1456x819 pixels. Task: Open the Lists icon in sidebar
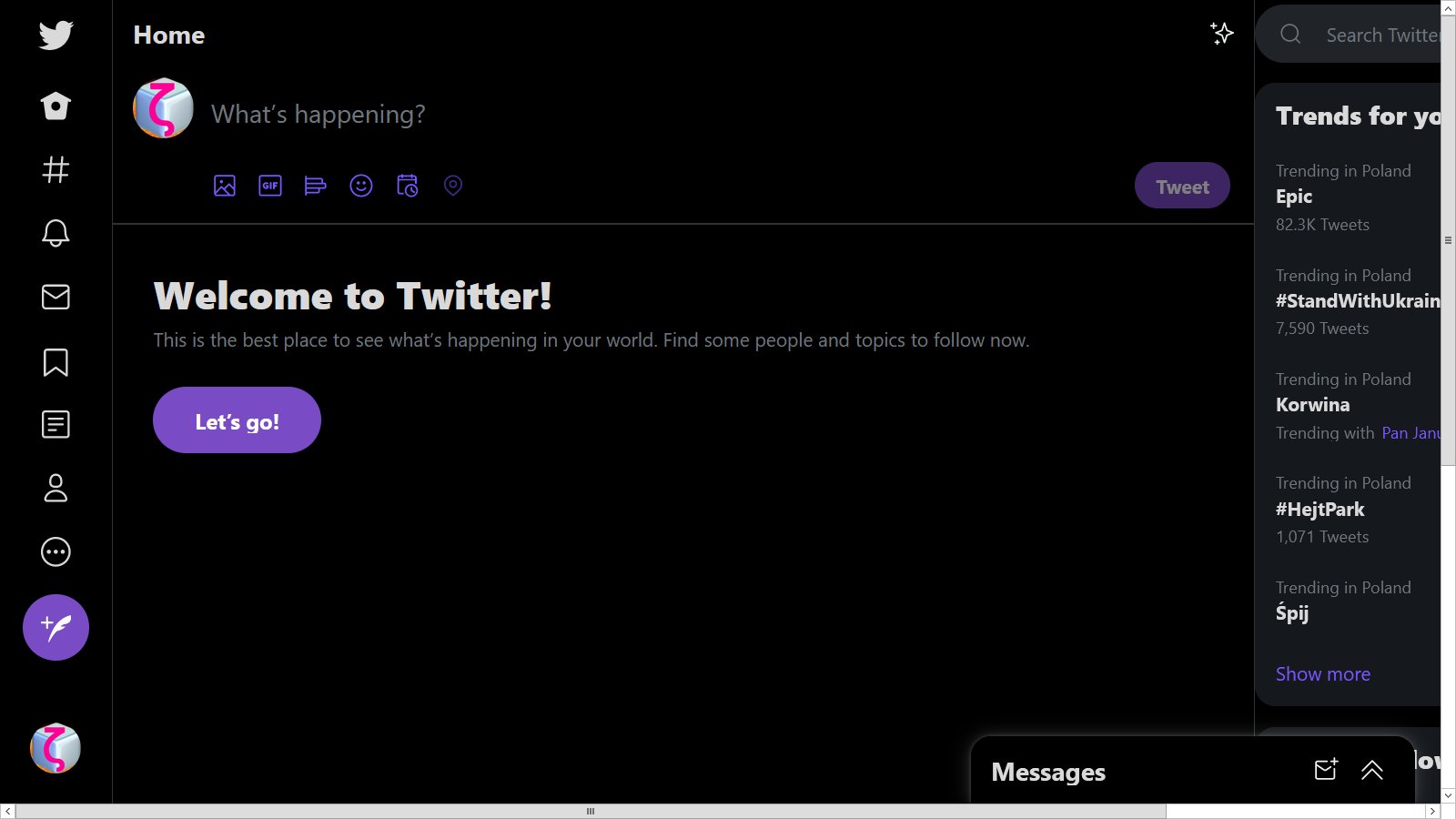click(56, 424)
